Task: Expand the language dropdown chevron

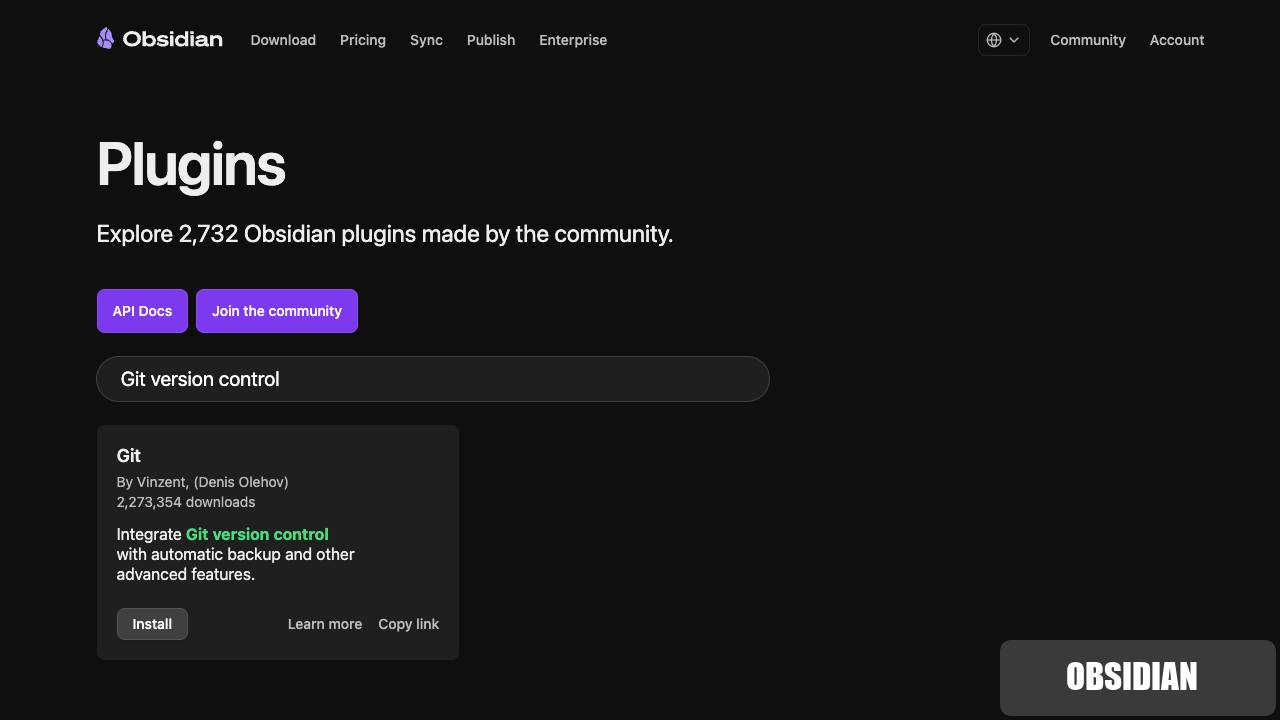Action: pyautogui.click(x=1013, y=40)
